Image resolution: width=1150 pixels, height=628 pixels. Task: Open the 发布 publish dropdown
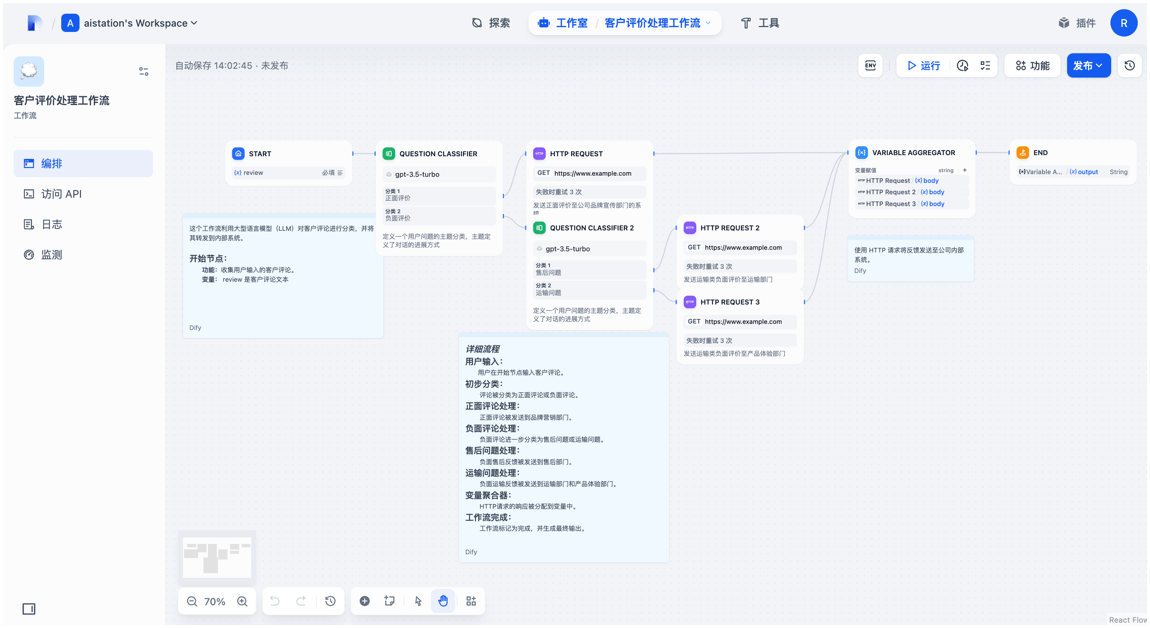coord(1088,65)
